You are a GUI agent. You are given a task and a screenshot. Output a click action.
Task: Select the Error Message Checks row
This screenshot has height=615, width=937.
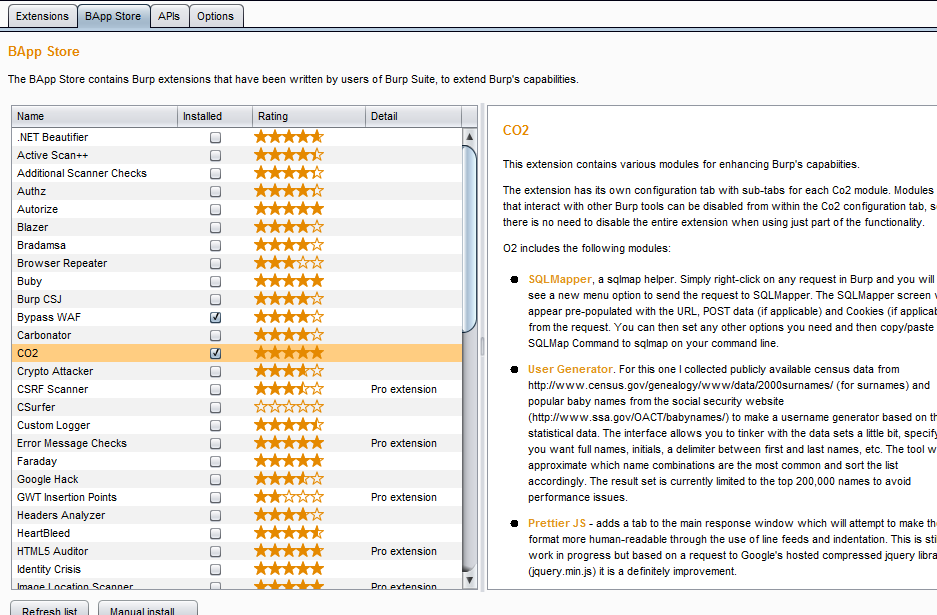pyautogui.click(x=237, y=443)
